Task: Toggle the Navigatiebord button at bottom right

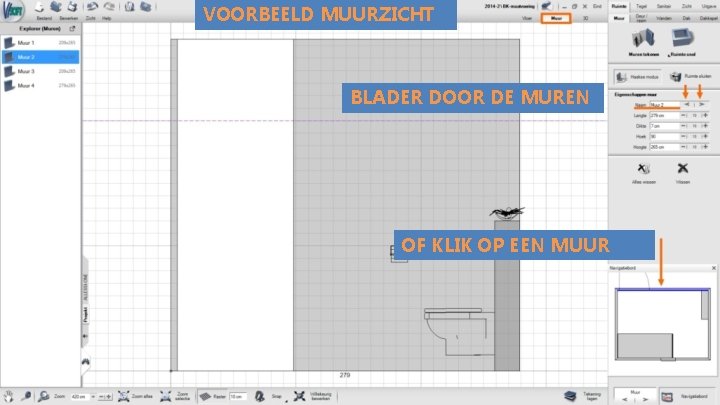Action: [687, 396]
